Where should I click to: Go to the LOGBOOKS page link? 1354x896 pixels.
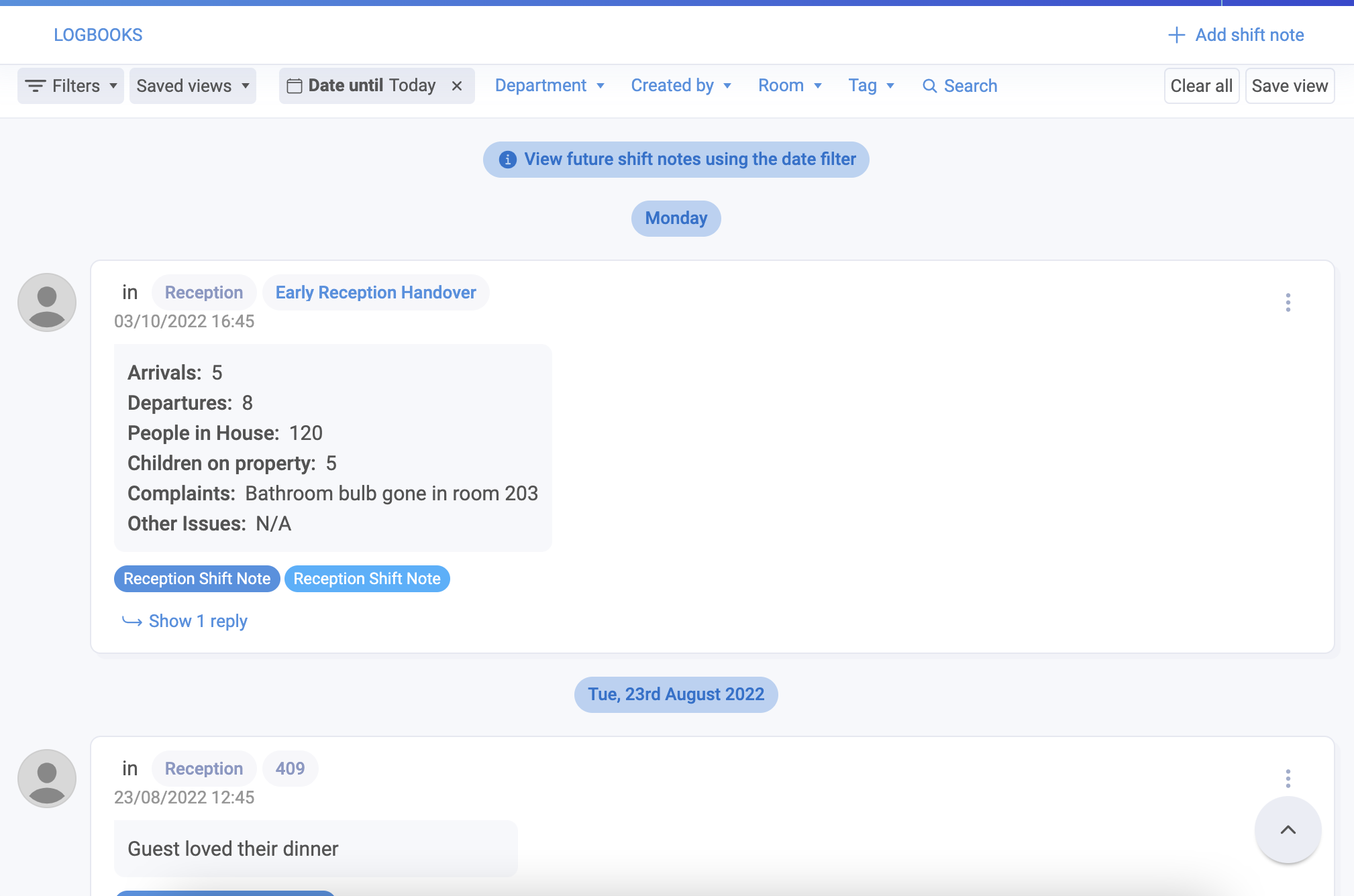point(98,35)
